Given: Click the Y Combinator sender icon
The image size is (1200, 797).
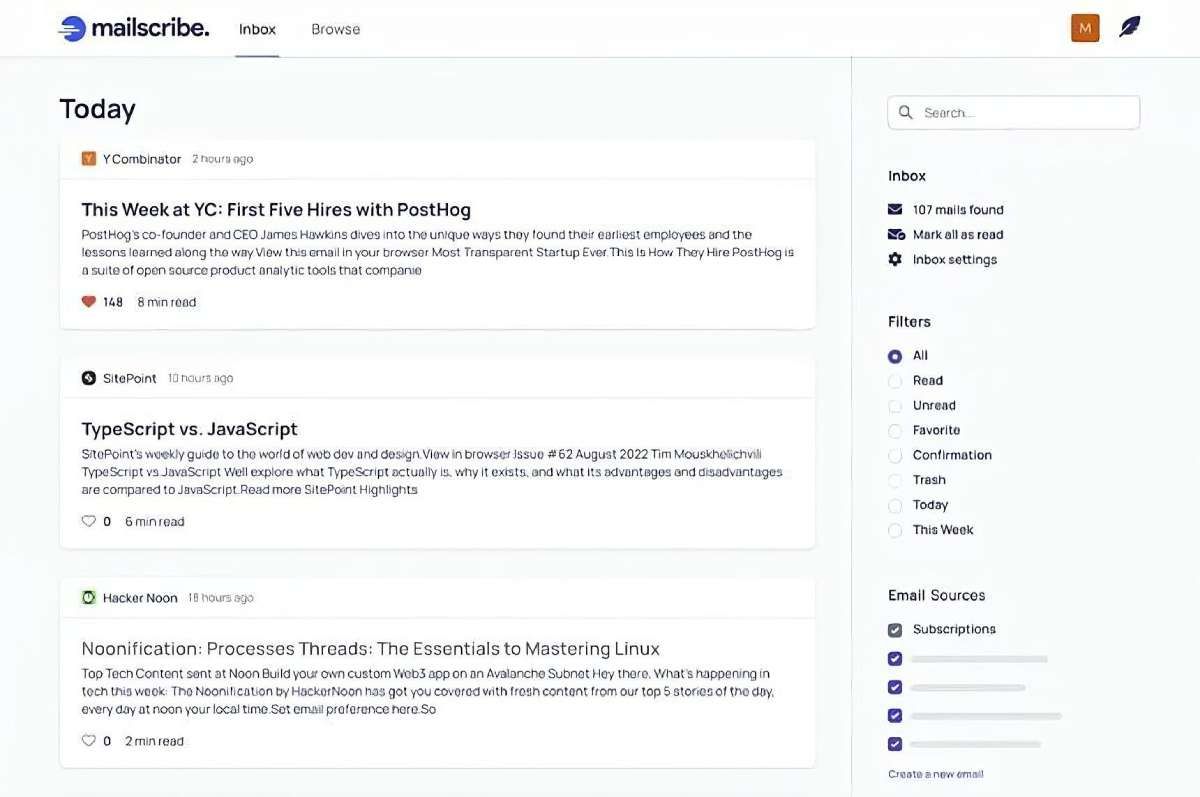Looking at the screenshot, I should [89, 159].
